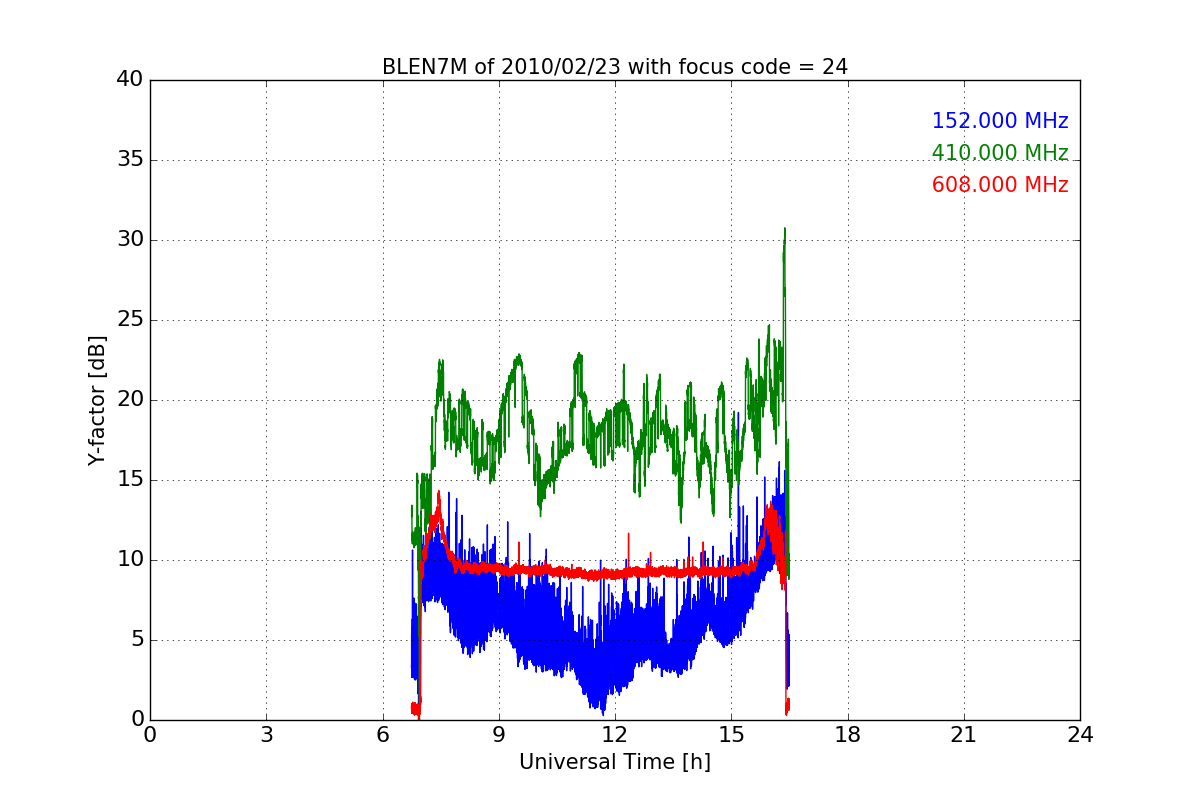This screenshot has height=800, width=1200.
Task: Click the x-axis tick label 3
Action: pyautogui.click(x=266, y=735)
